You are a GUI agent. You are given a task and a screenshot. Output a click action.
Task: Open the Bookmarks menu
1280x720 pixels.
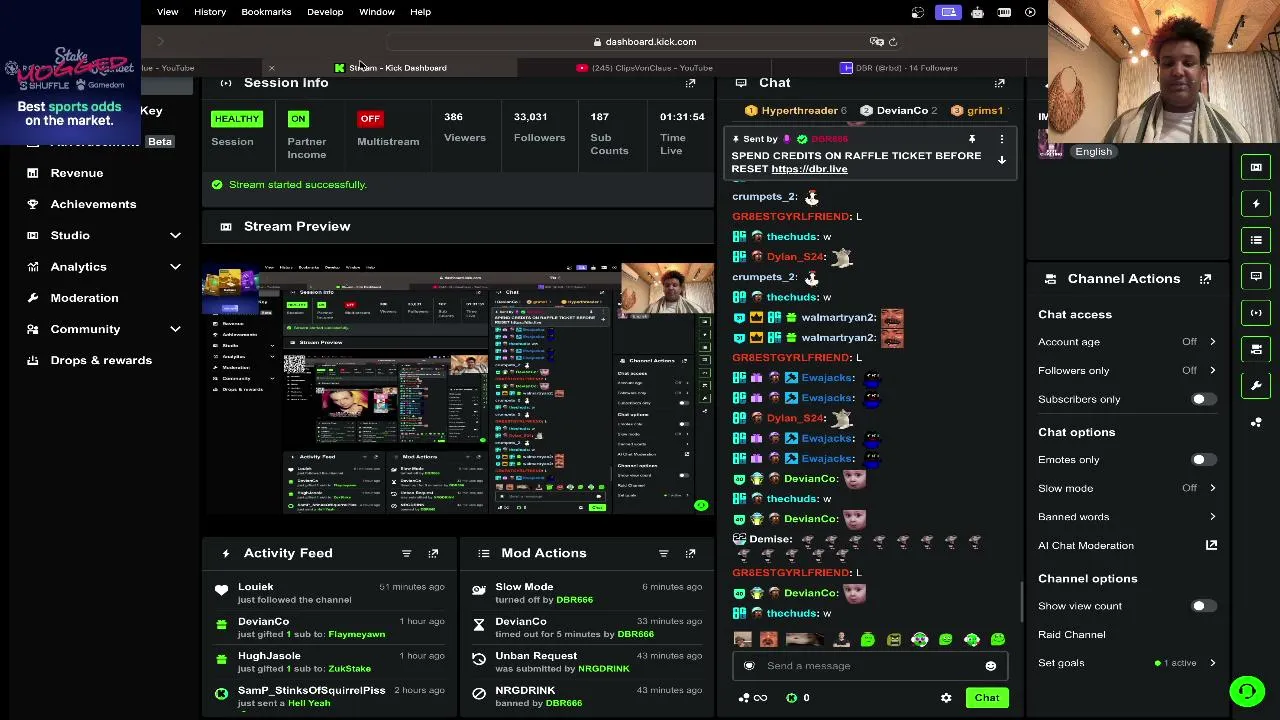[266, 12]
